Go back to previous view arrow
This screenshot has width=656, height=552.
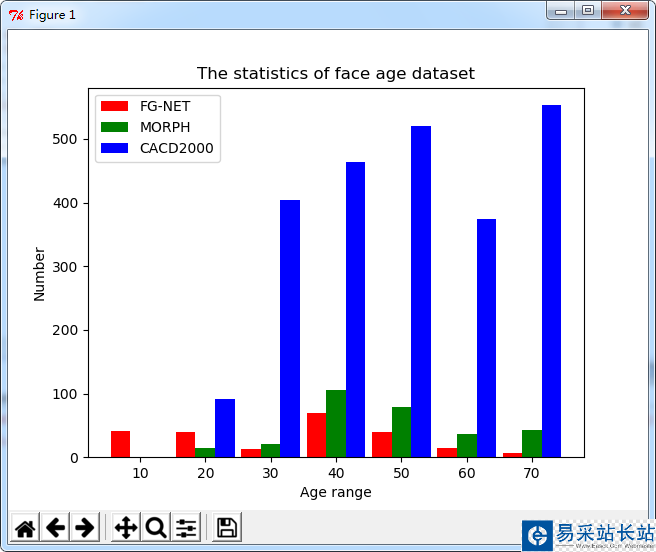click(x=55, y=527)
